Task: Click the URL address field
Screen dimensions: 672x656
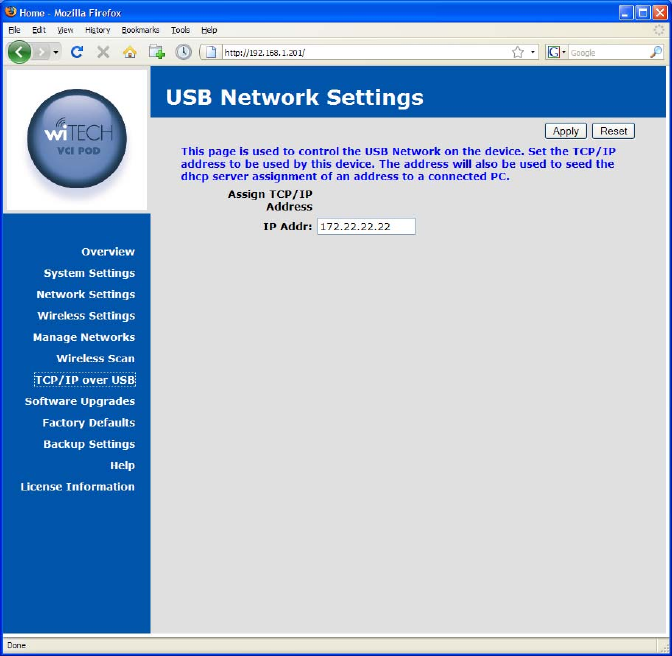Action: pyautogui.click(x=365, y=53)
